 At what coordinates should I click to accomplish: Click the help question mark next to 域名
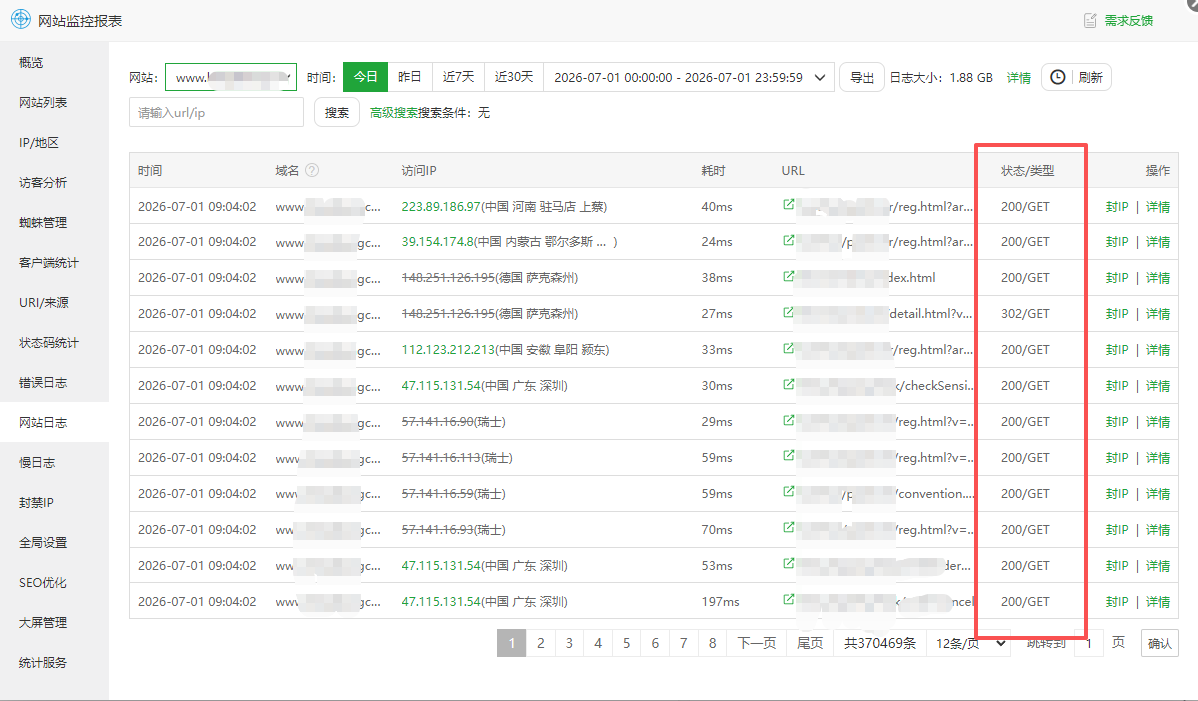312,170
